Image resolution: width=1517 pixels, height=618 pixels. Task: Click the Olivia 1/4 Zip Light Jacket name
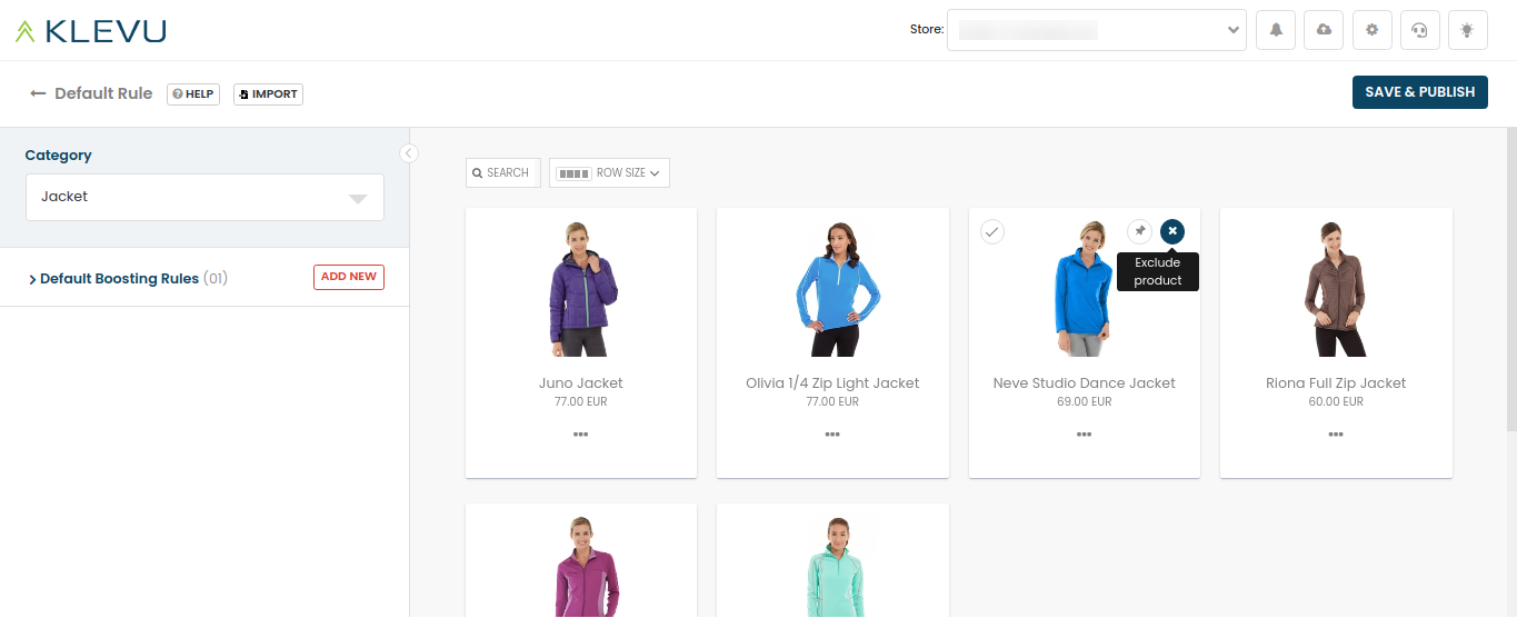[x=832, y=383]
